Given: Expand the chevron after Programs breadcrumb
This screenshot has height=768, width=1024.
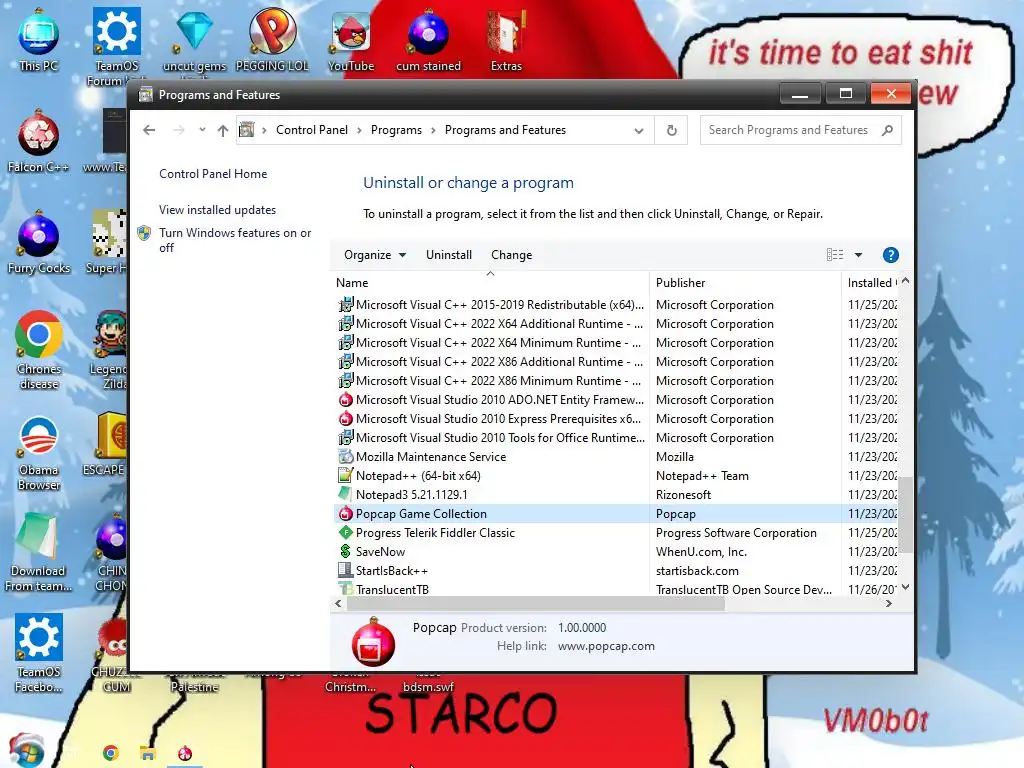Looking at the screenshot, I should (x=433, y=130).
